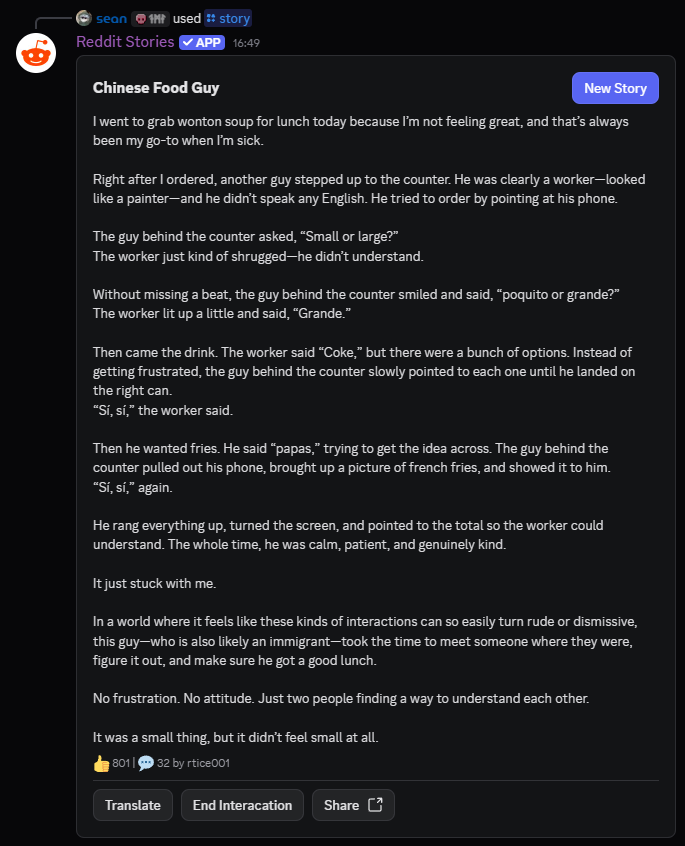
Task: Click the speech bubble comments emoji
Action: point(146,763)
